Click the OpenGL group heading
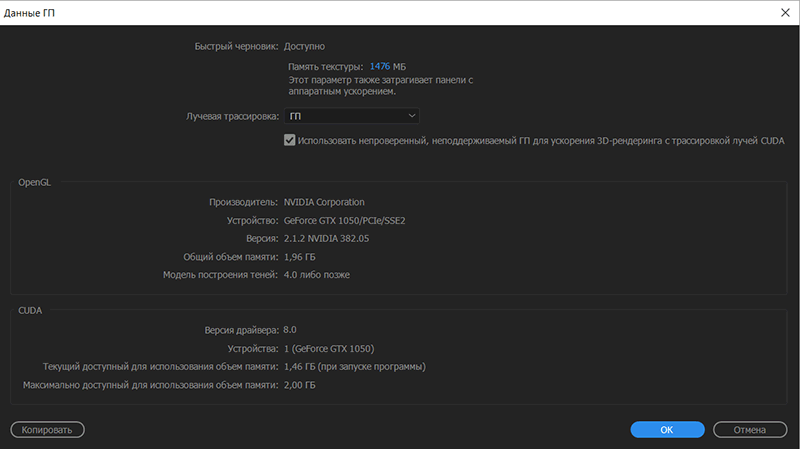Screen dimensions: 800x449 (x=34, y=182)
